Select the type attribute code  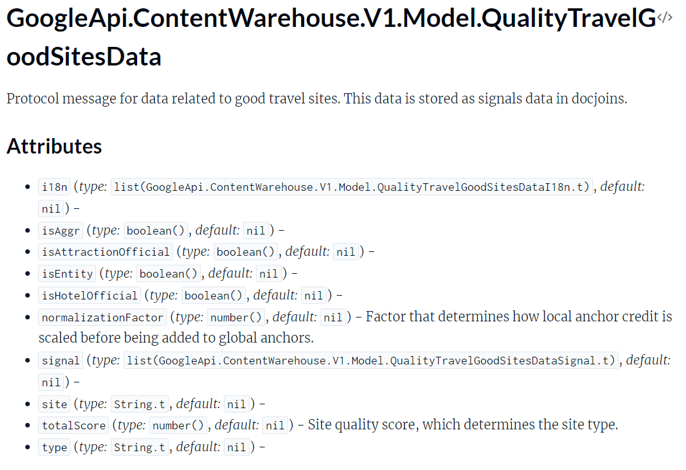pyautogui.click(x=55, y=447)
